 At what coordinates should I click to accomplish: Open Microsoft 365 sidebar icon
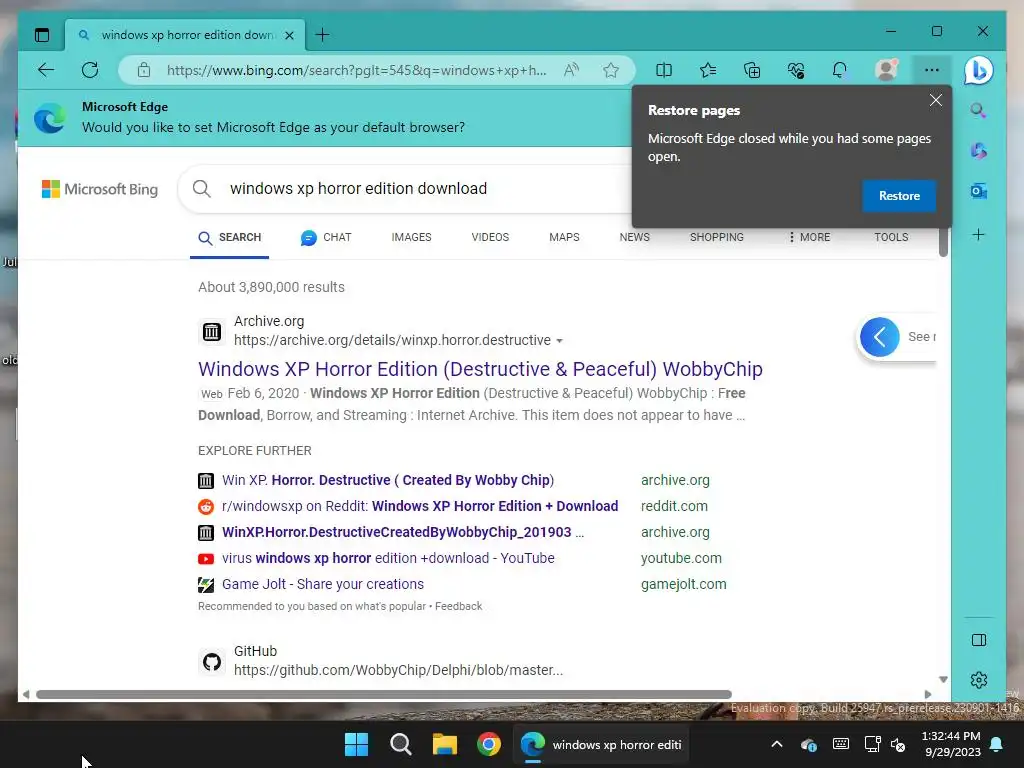978,151
